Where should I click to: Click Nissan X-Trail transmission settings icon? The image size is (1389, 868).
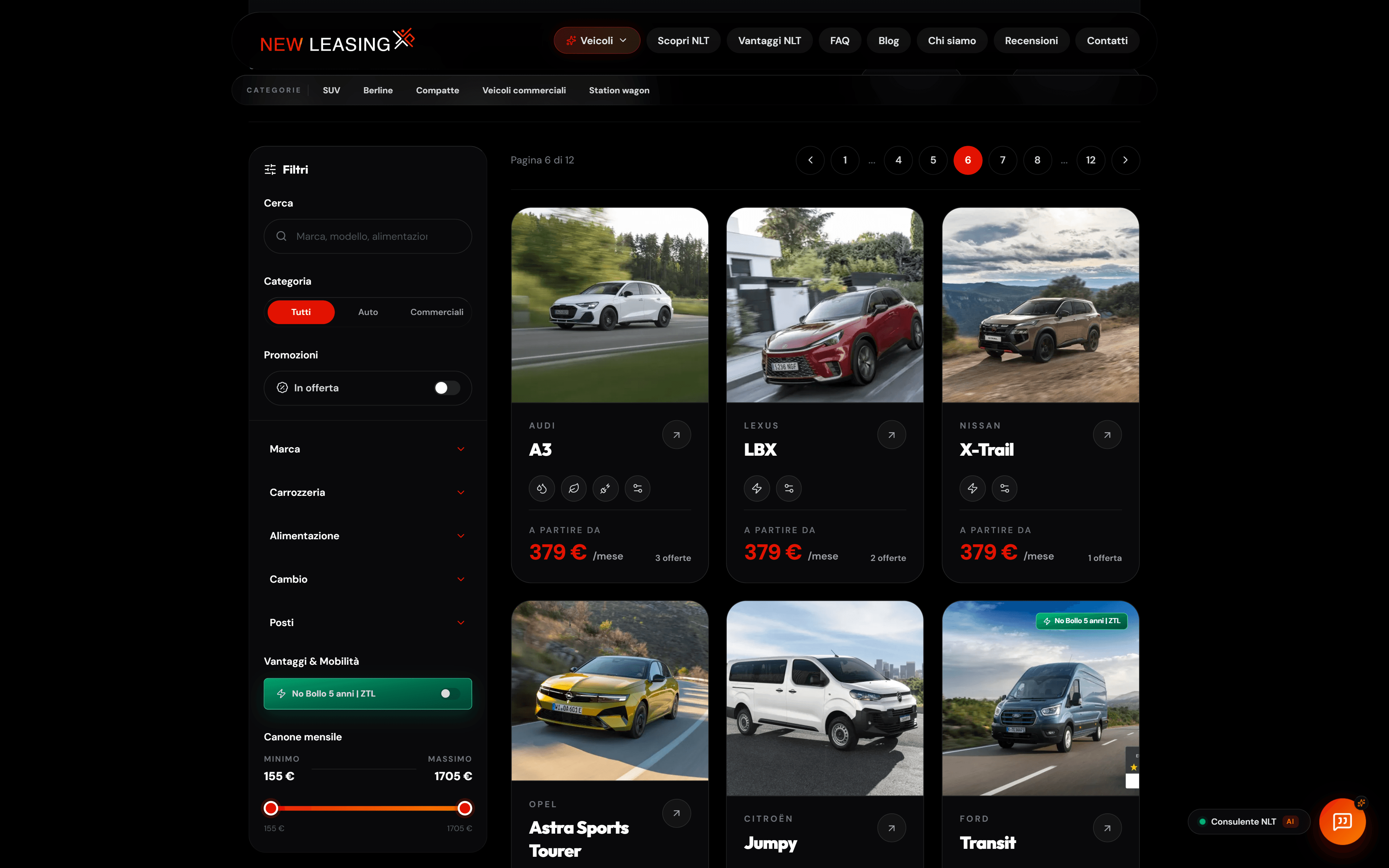point(1004,489)
